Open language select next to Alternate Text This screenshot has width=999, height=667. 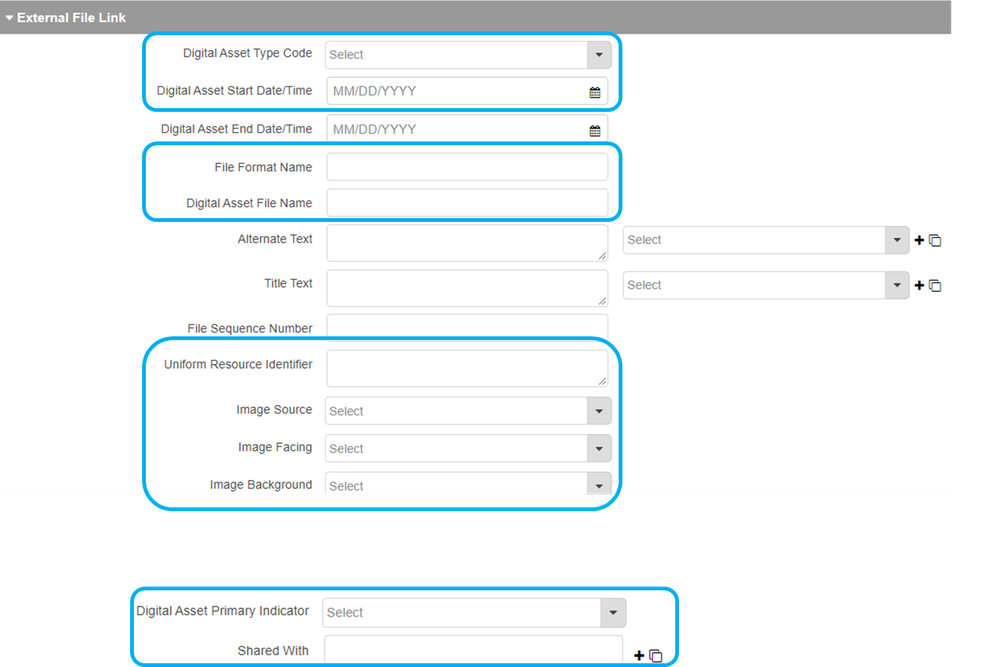point(765,240)
